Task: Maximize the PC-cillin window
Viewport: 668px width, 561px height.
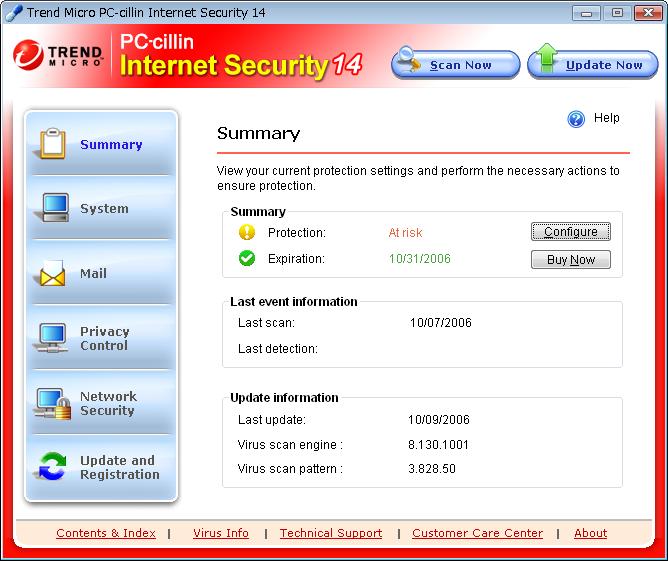Action: point(617,13)
